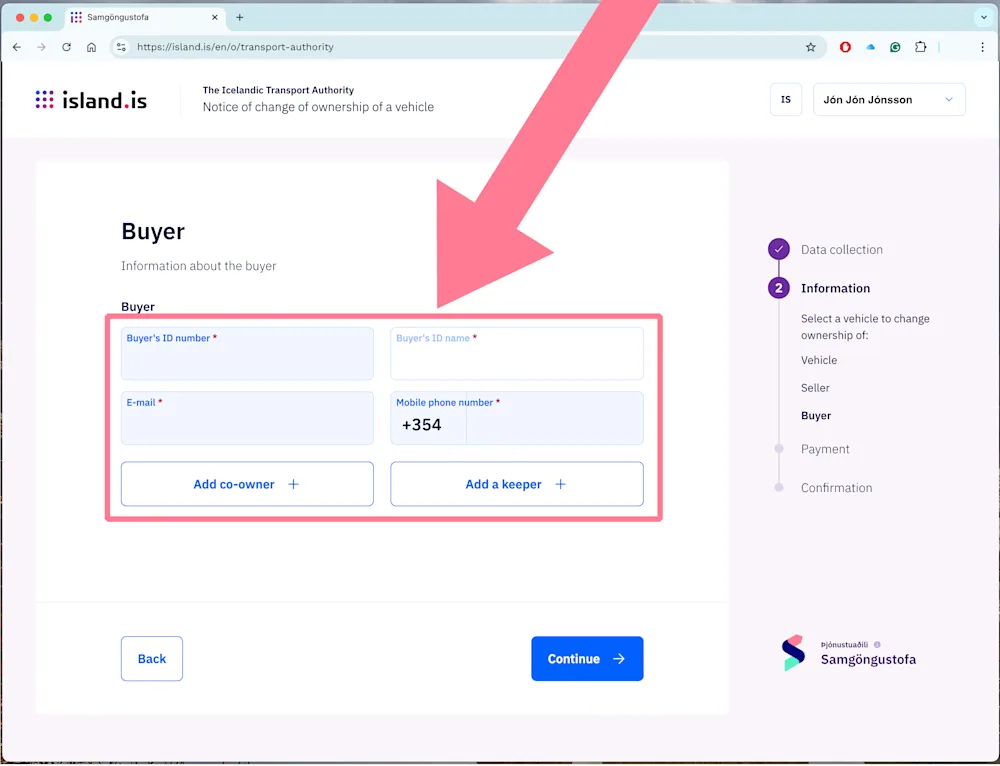The height and width of the screenshot is (766, 1000).
Task: Click the Samgöngustofa provider name
Action: point(868,659)
